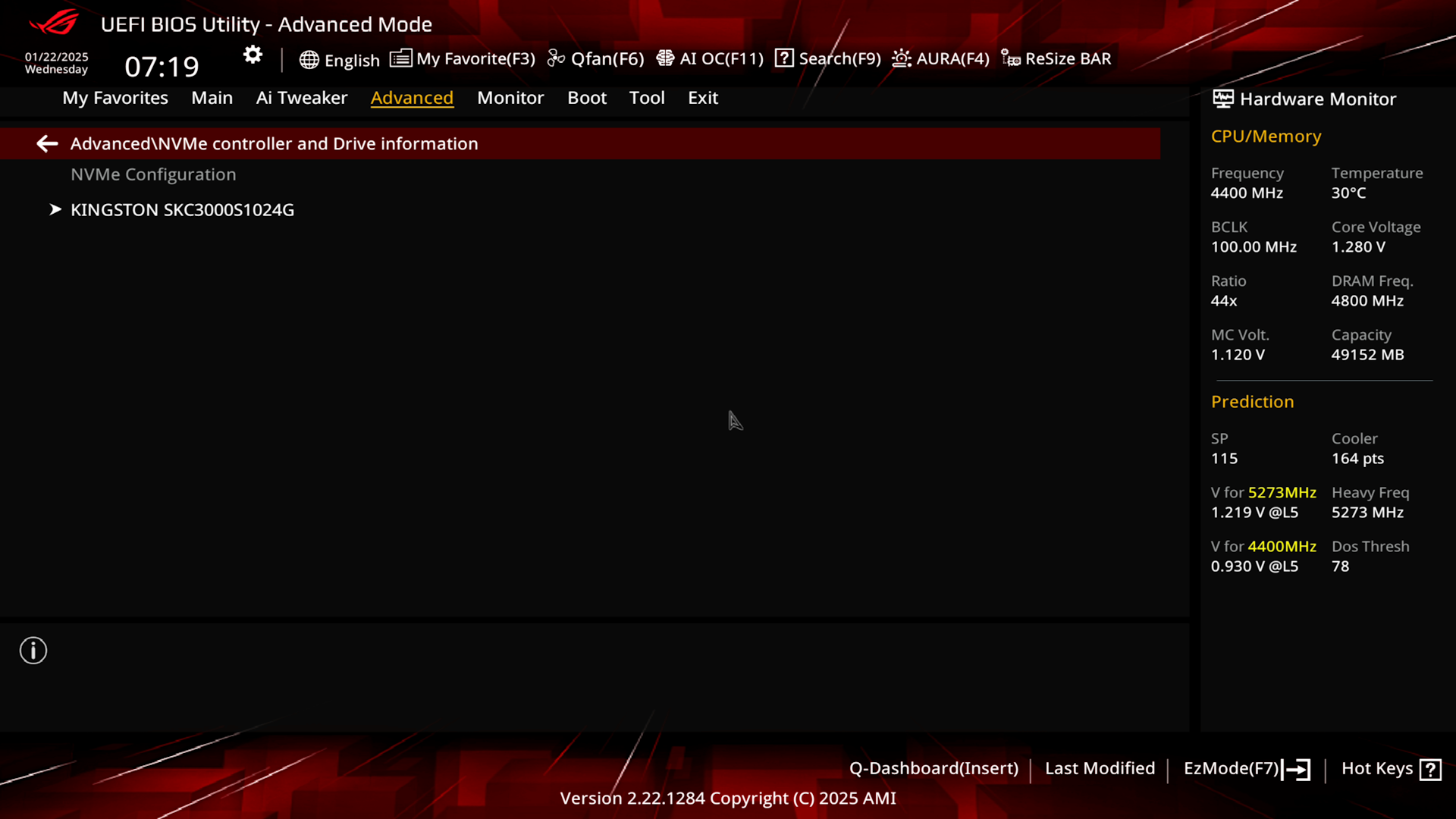Click the information icon bottom left
The height and width of the screenshot is (819, 1456).
(x=33, y=651)
